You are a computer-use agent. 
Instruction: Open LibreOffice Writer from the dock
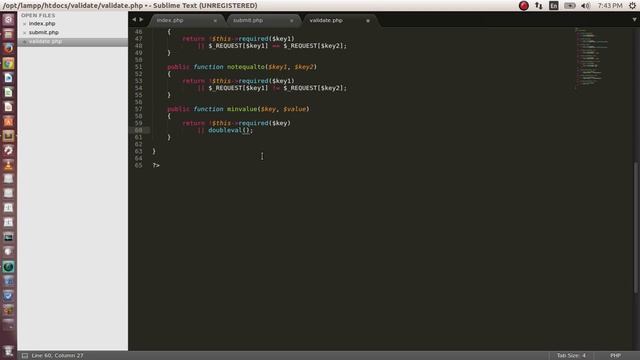click(x=8, y=78)
